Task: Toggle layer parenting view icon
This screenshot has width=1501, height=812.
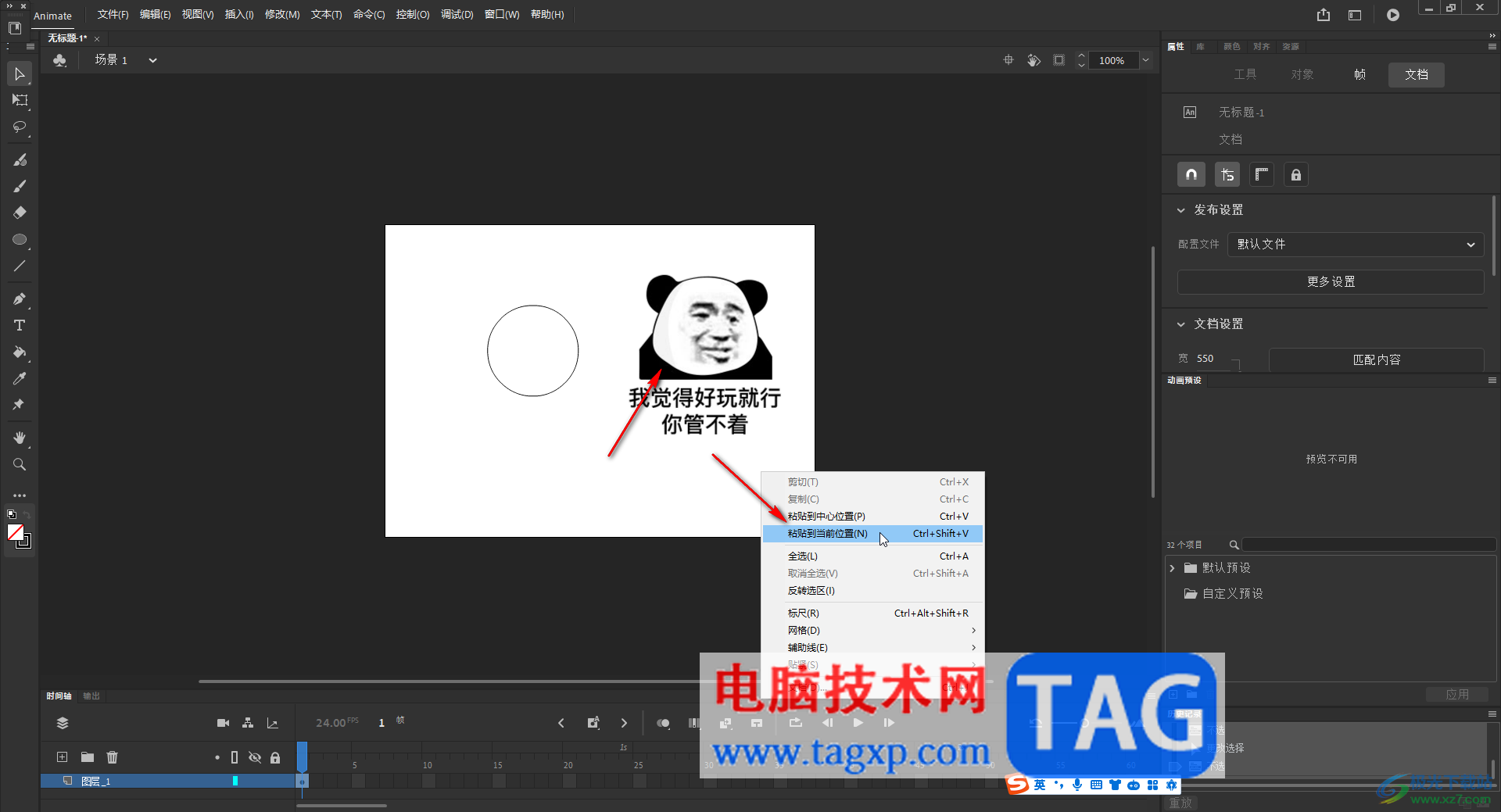Action: tap(248, 723)
